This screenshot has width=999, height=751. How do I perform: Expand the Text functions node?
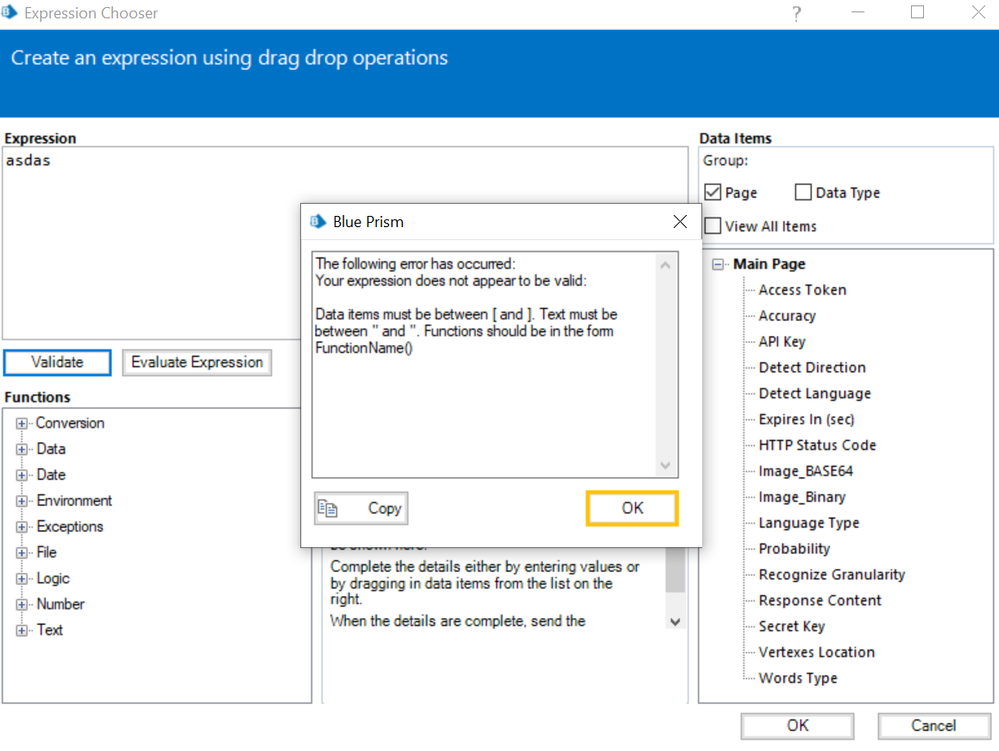tap(22, 631)
